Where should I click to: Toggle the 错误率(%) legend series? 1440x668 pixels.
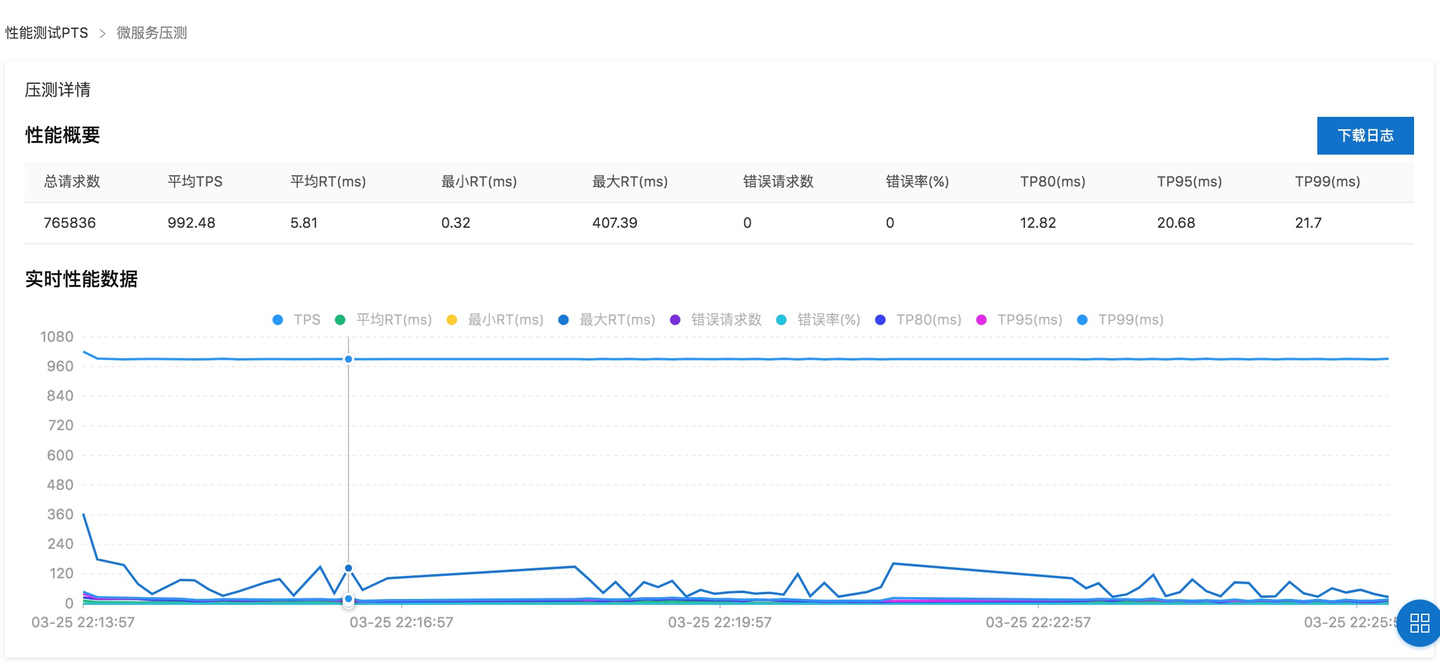[x=817, y=320]
